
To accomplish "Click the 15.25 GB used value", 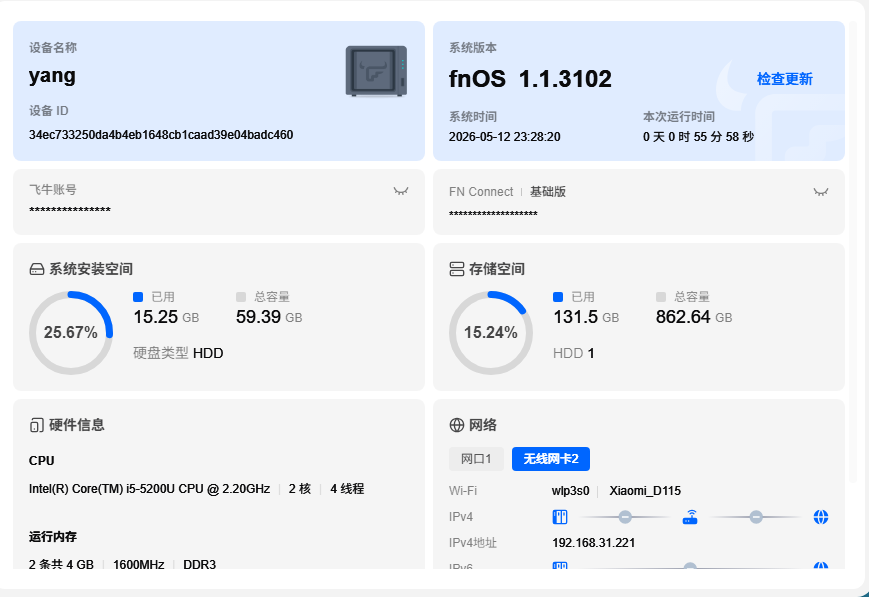I will 166,317.
